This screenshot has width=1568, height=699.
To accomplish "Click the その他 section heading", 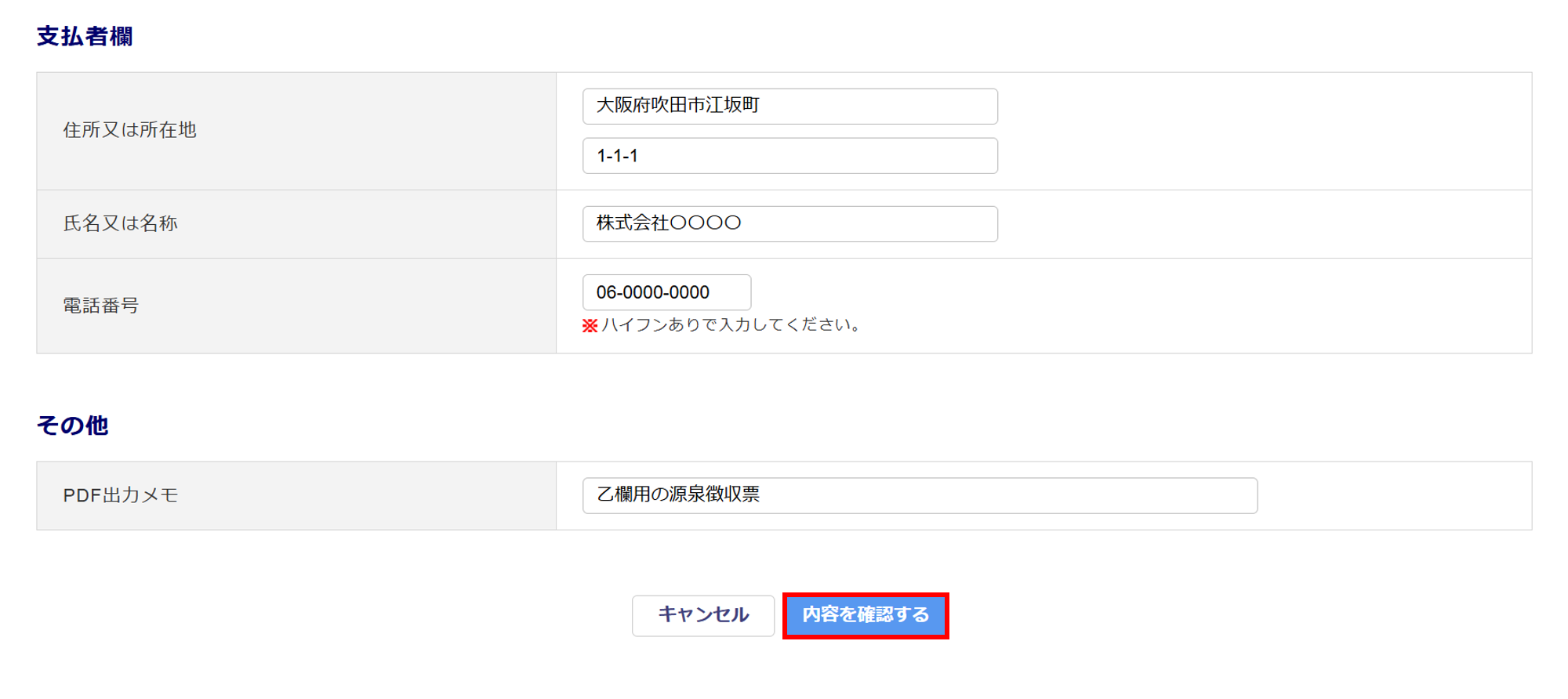I will pyautogui.click(x=72, y=425).
